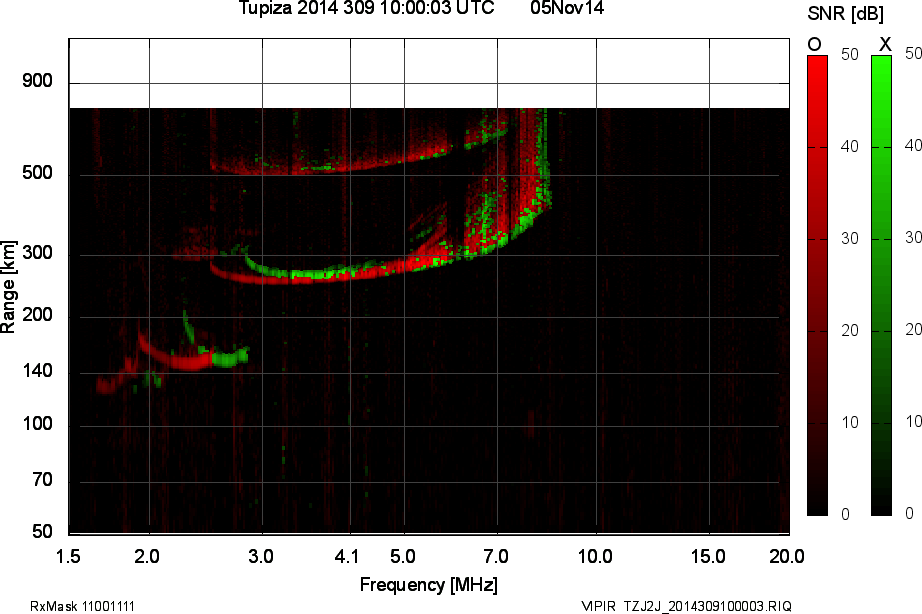Click the 4.1 MHz frequency tick label
Viewport: 922px width, 614px height.
347,555
